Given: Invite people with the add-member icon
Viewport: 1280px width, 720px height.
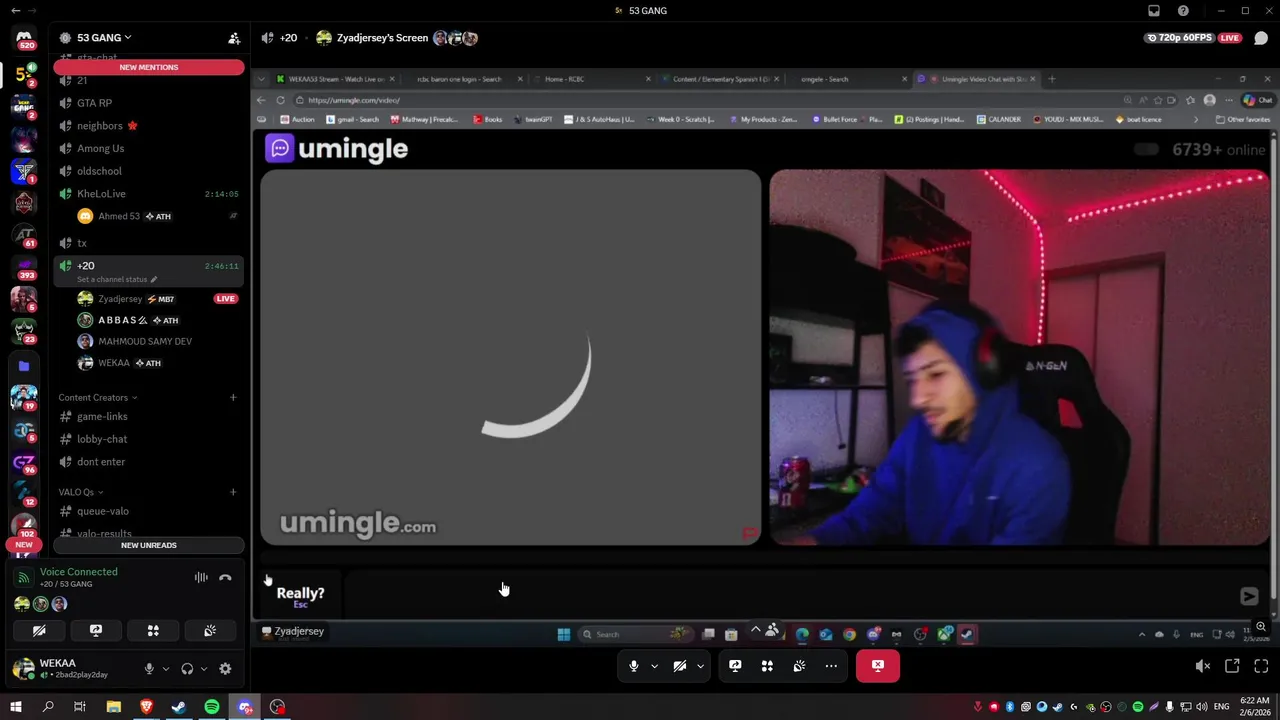Looking at the screenshot, I should tap(234, 38).
